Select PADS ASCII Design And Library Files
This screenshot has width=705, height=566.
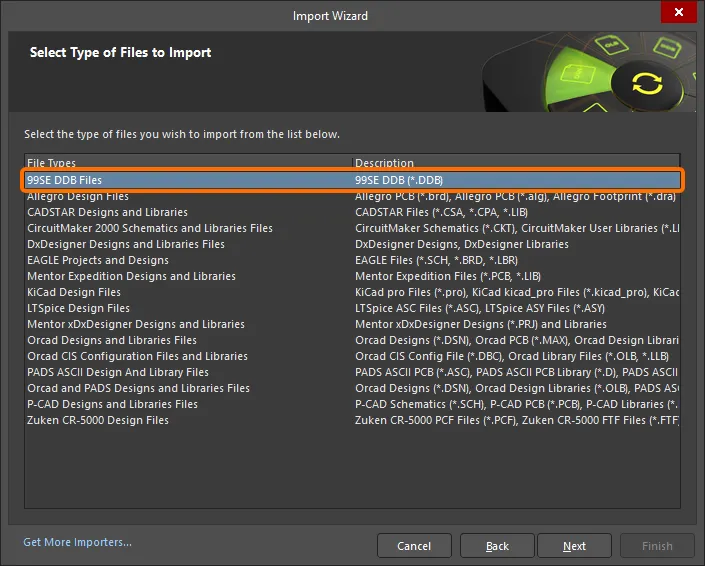(118, 372)
